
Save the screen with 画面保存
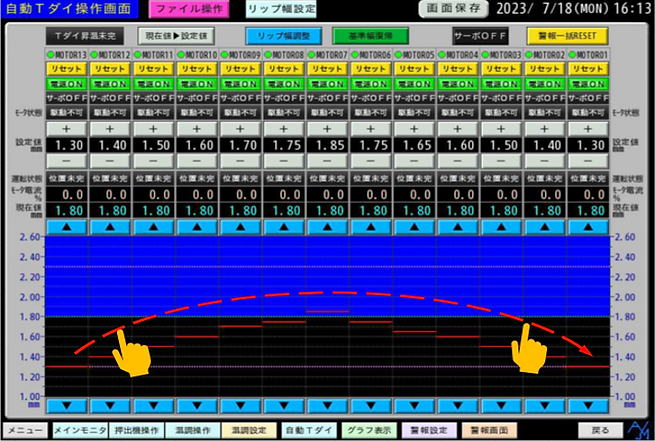tap(453, 9)
